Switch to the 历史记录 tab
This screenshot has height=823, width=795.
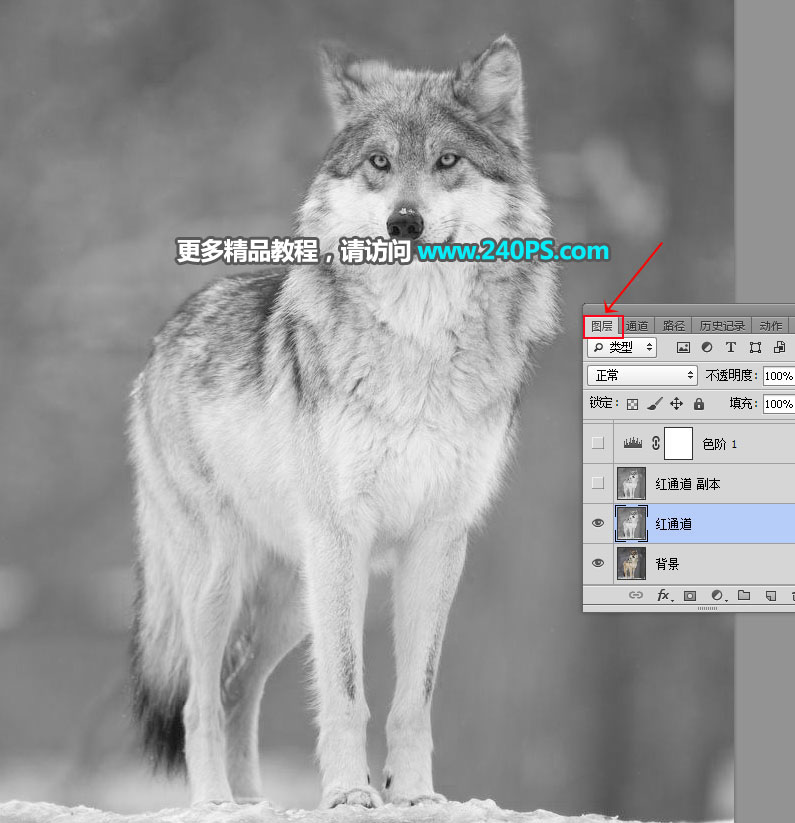click(721, 325)
